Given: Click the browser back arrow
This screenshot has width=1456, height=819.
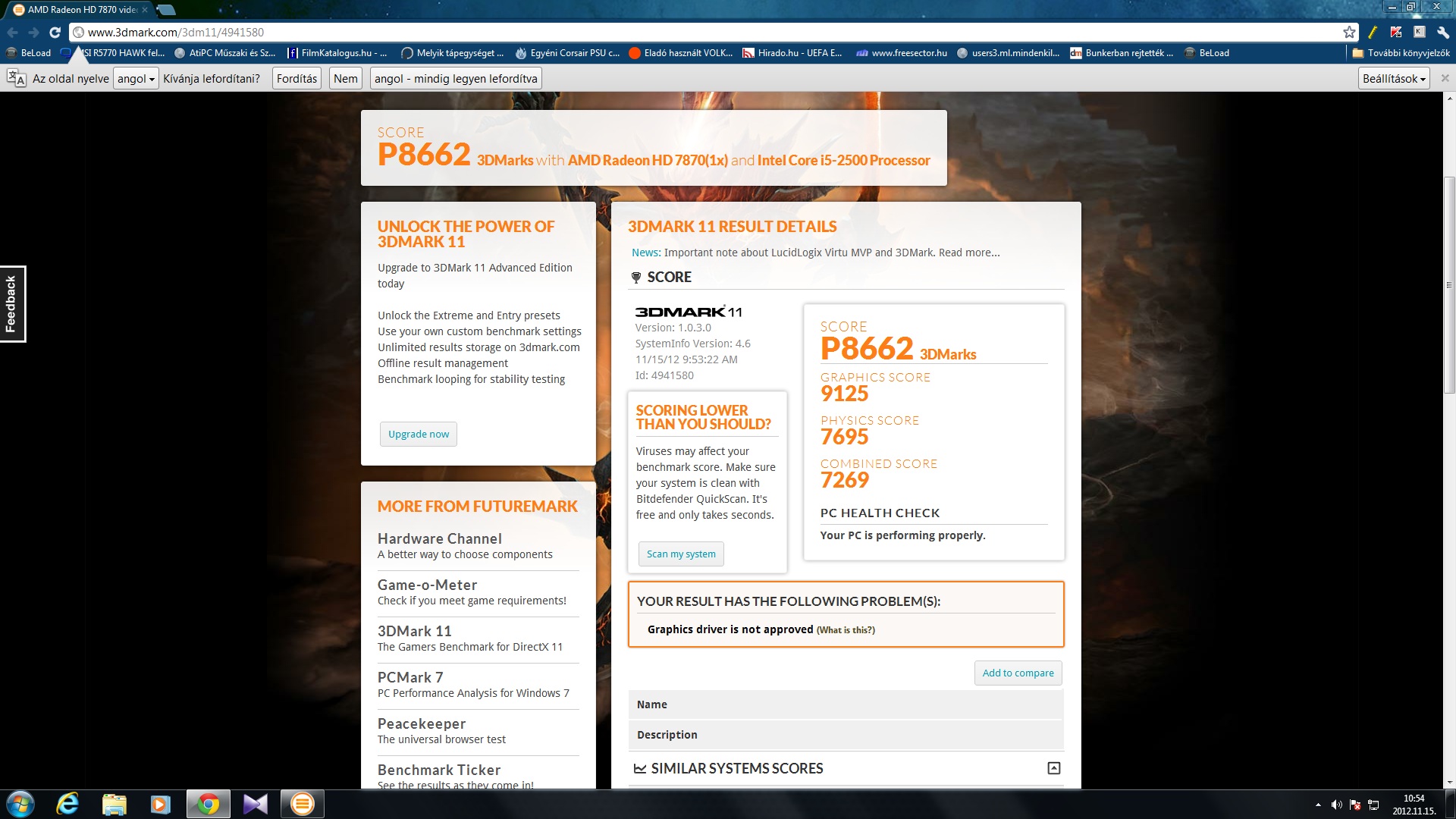Looking at the screenshot, I should [12, 33].
